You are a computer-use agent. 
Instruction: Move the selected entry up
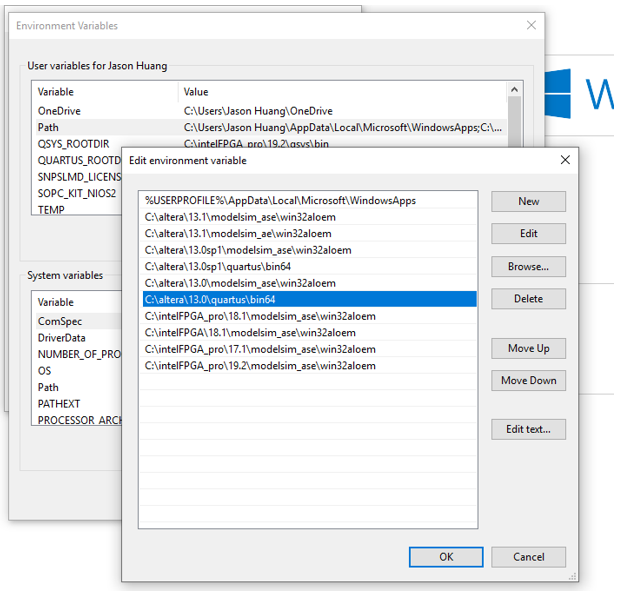pos(528,348)
